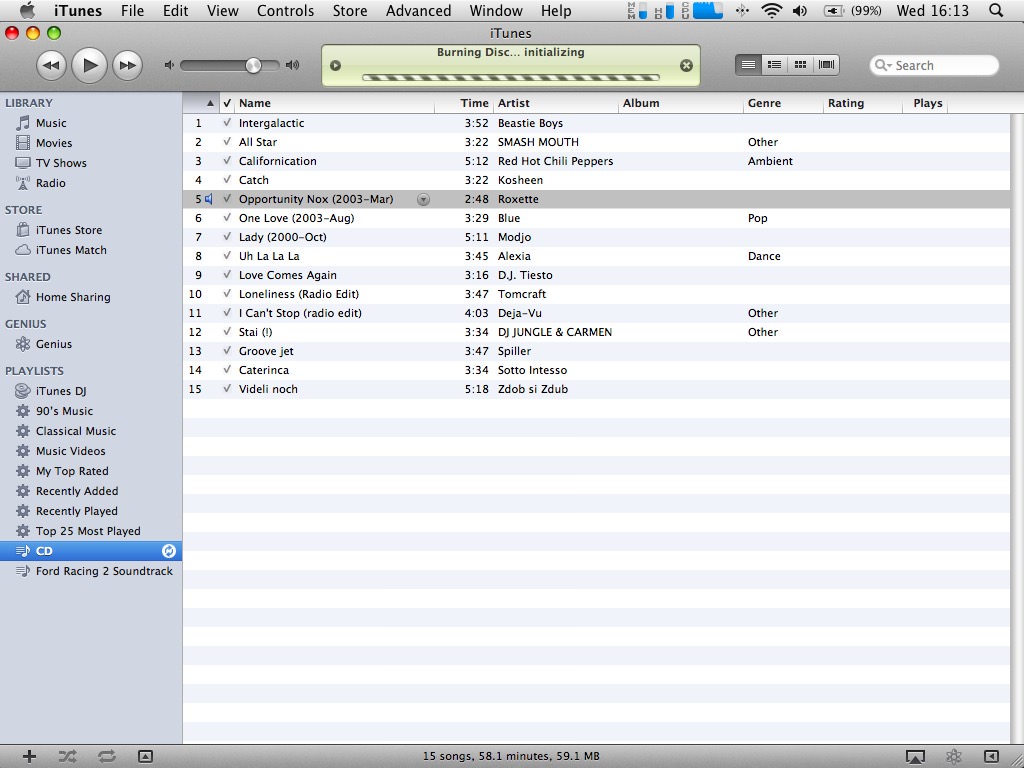Open Radio in the sidebar
Image resolution: width=1024 pixels, height=768 pixels.
click(x=50, y=183)
